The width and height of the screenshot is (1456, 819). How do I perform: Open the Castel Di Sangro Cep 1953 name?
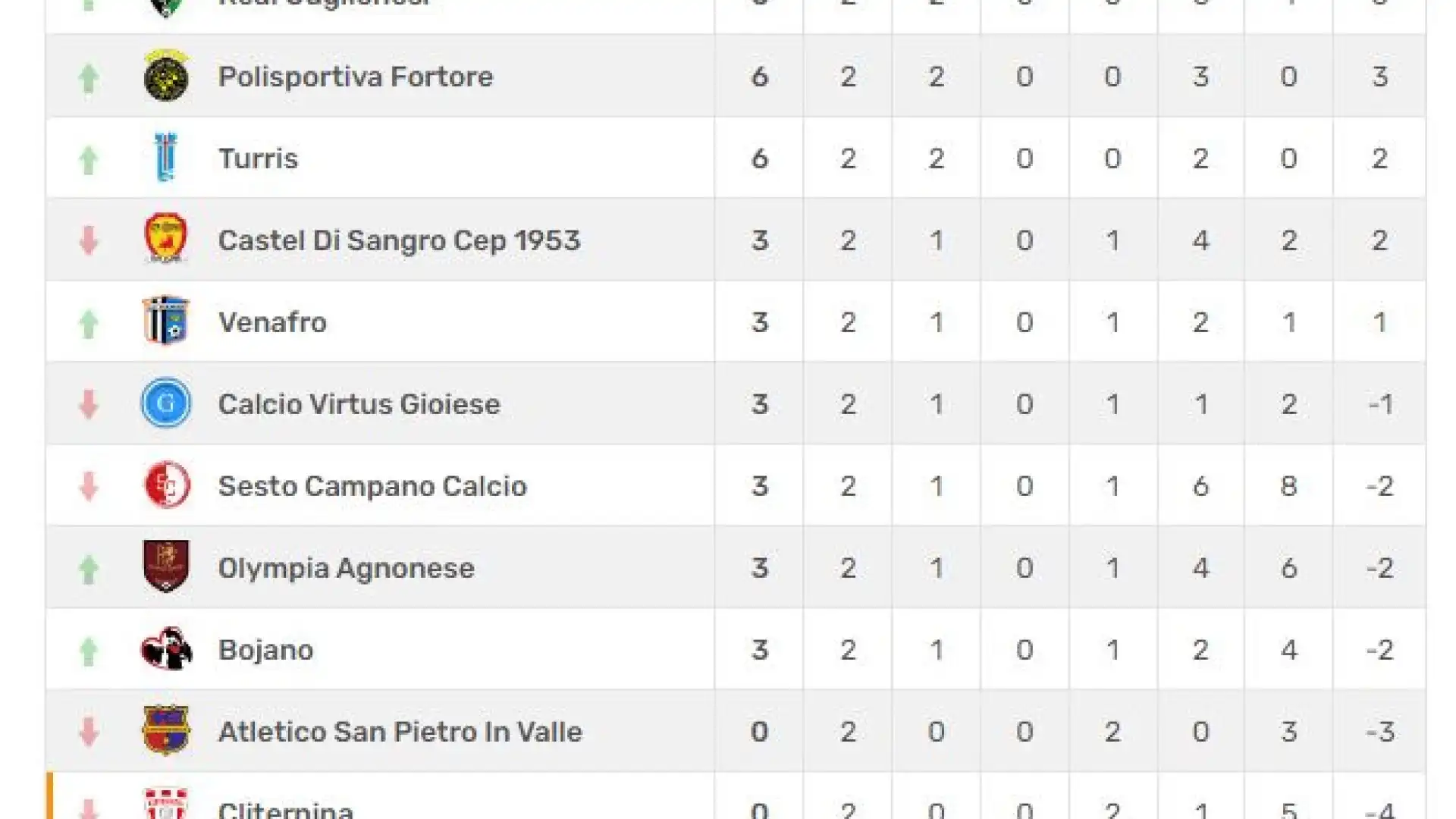click(400, 240)
